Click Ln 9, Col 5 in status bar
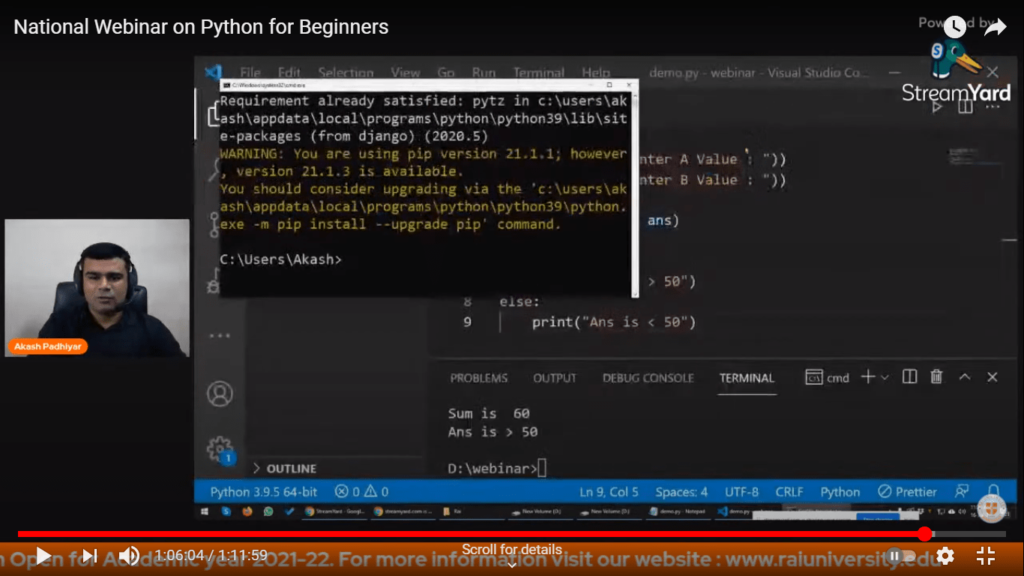The image size is (1024, 576). [x=609, y=492]
